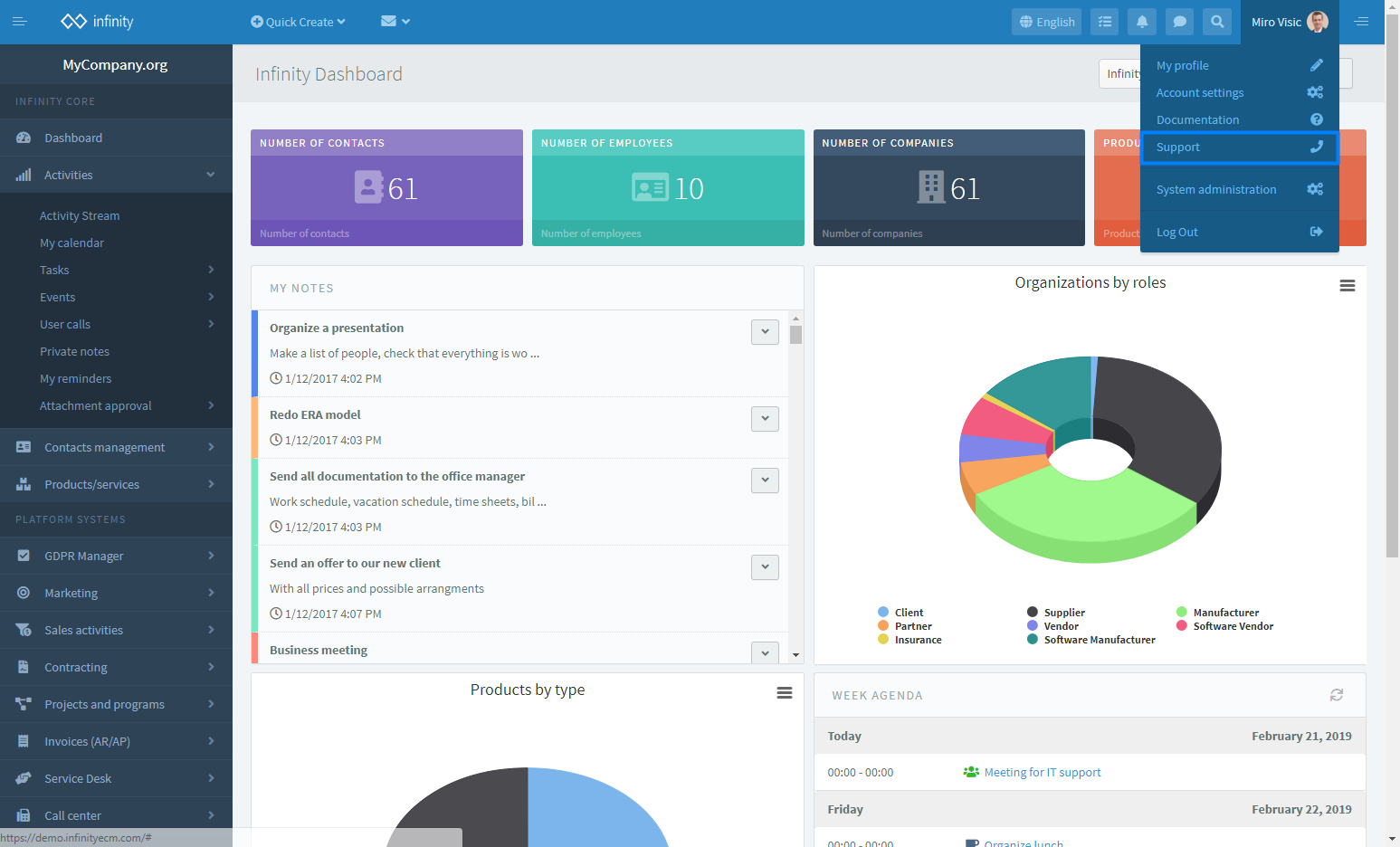Click the English language button
The width and height of the screenshot is (1400, 847).
point(1047,22)
